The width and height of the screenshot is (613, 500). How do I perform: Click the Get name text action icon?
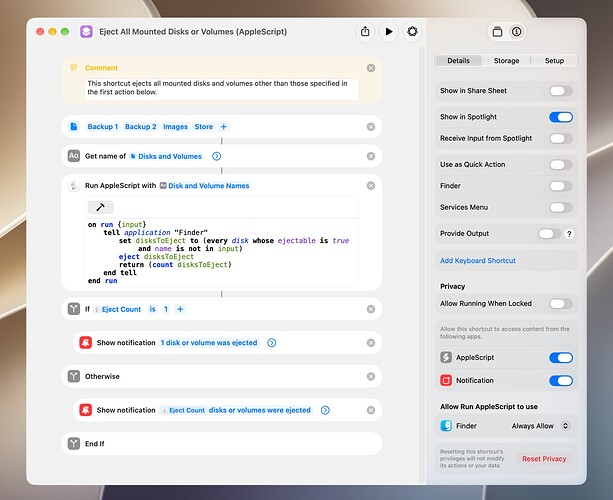[74, 156]
